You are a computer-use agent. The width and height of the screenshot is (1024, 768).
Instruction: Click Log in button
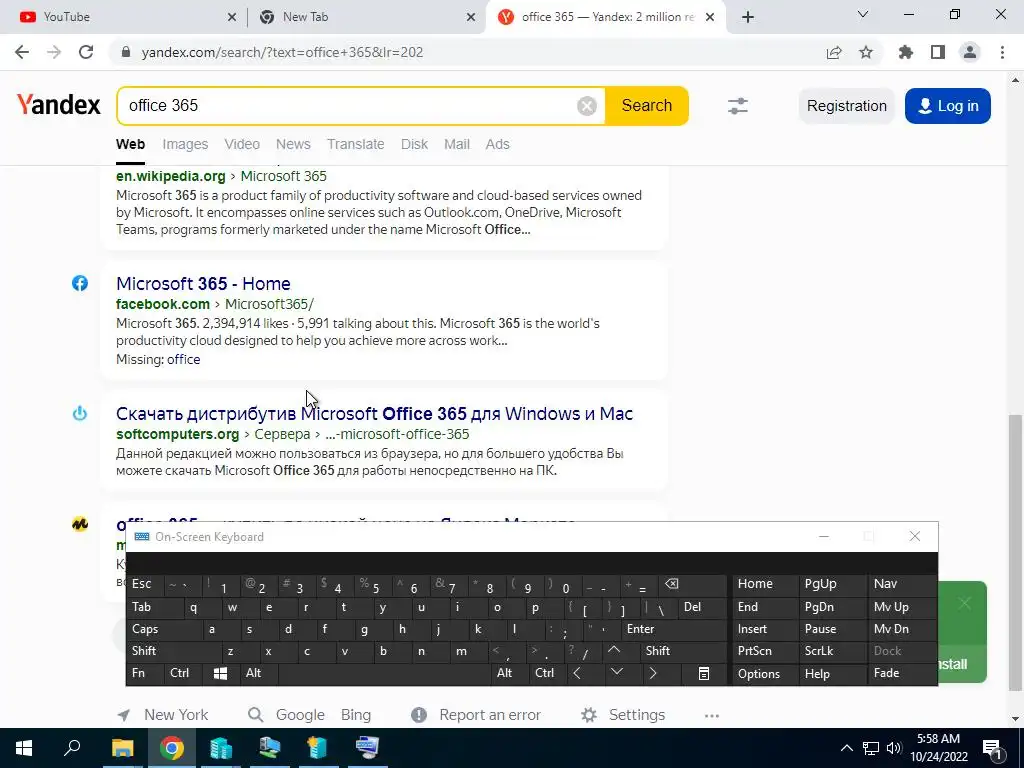(948, 106)
